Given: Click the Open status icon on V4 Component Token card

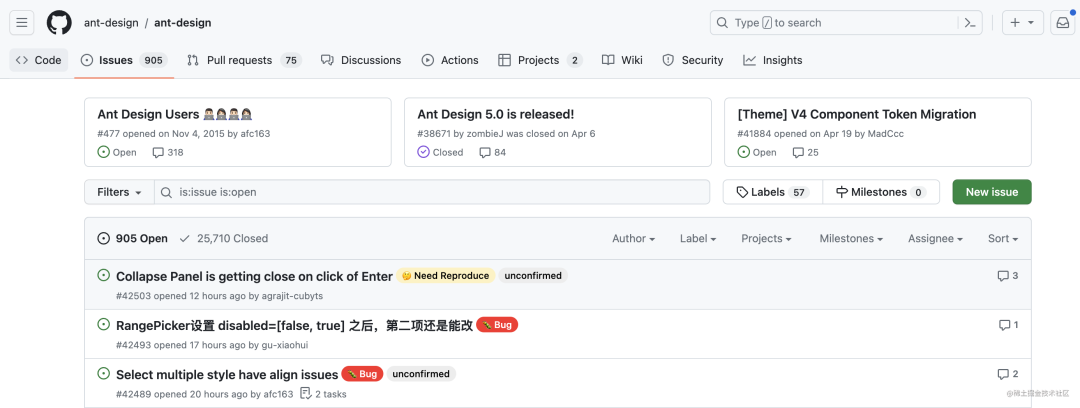Looking at the screenshot, I should coord(743,152).
